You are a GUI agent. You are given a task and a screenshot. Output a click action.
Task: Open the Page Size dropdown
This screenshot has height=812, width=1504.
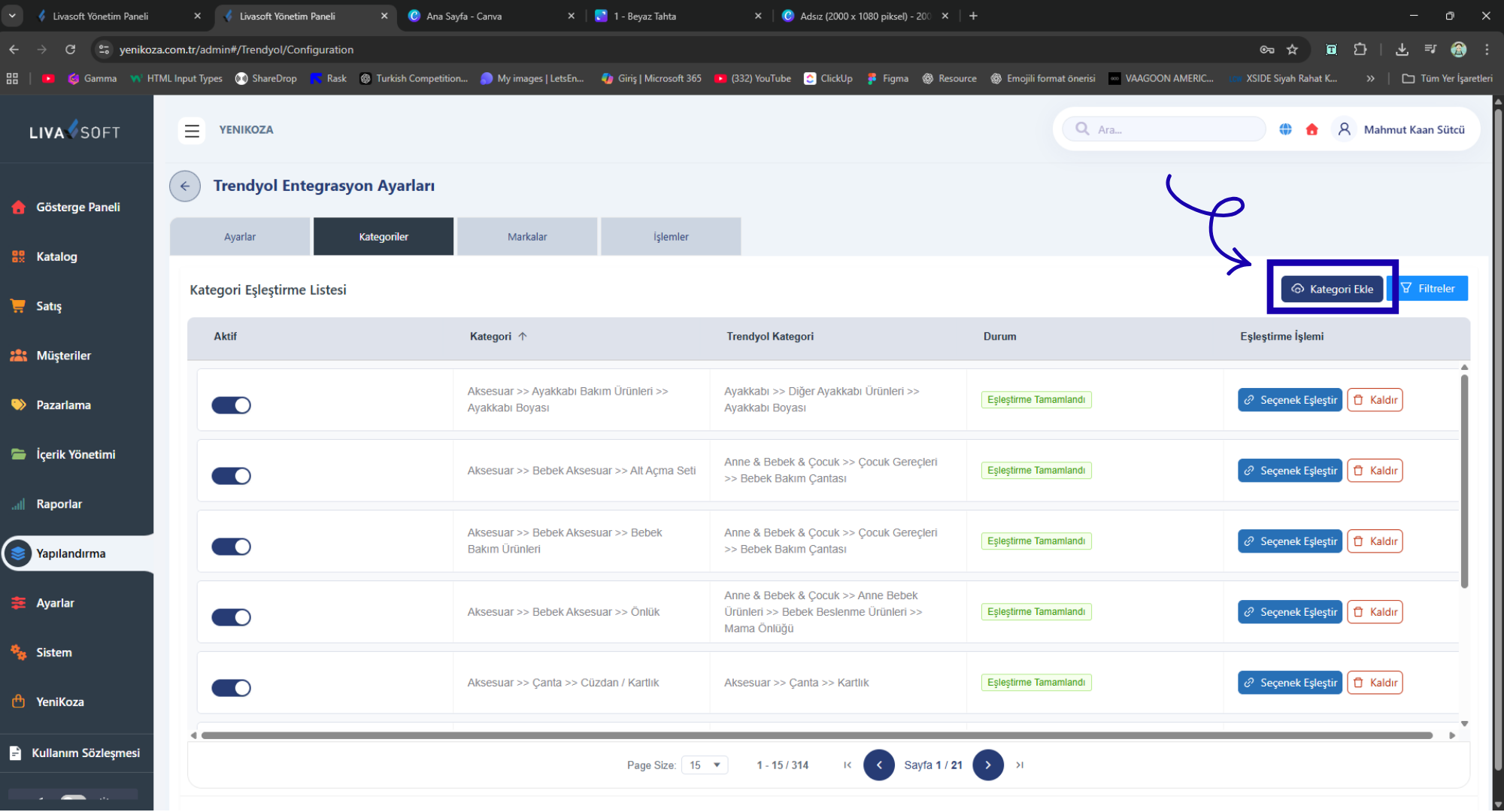tap(705, 765)
